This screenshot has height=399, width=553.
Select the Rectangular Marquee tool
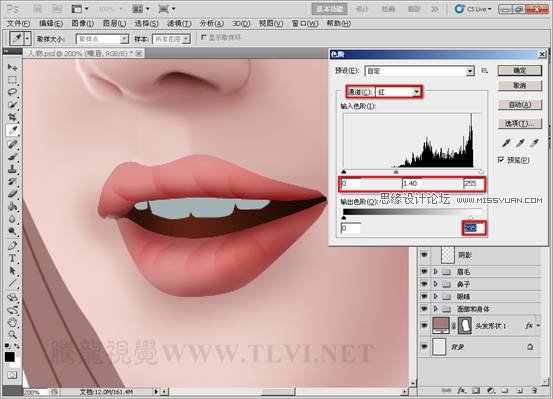[x=12, y=80]
